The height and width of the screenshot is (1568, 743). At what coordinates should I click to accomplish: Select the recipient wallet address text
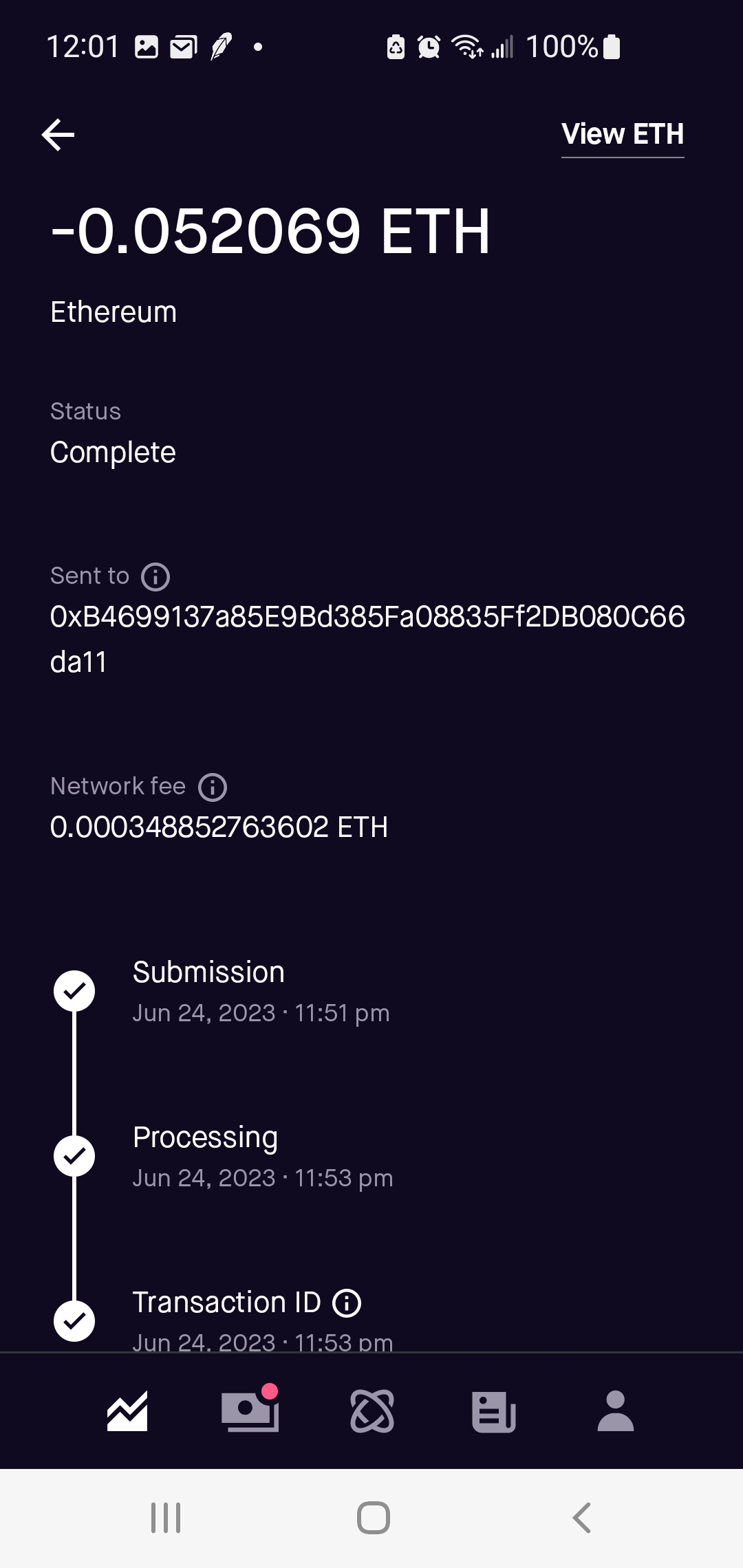point(367,638)
